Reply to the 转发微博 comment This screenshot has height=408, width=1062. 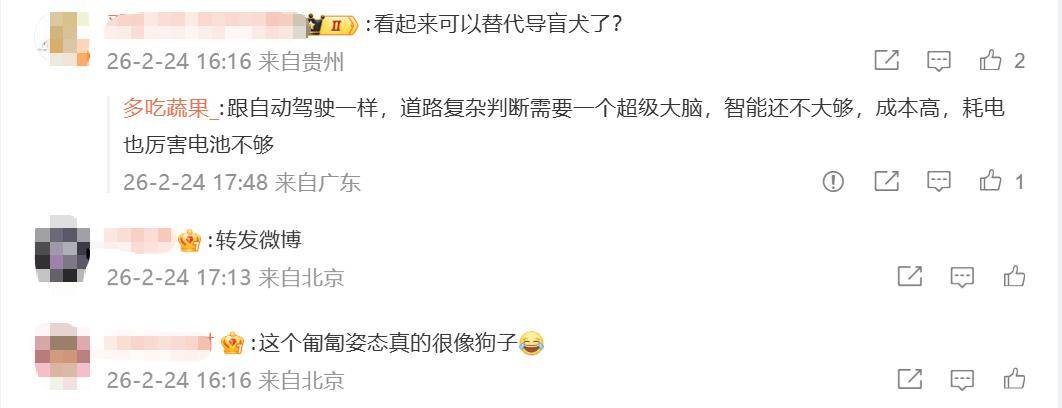(962, 276)
